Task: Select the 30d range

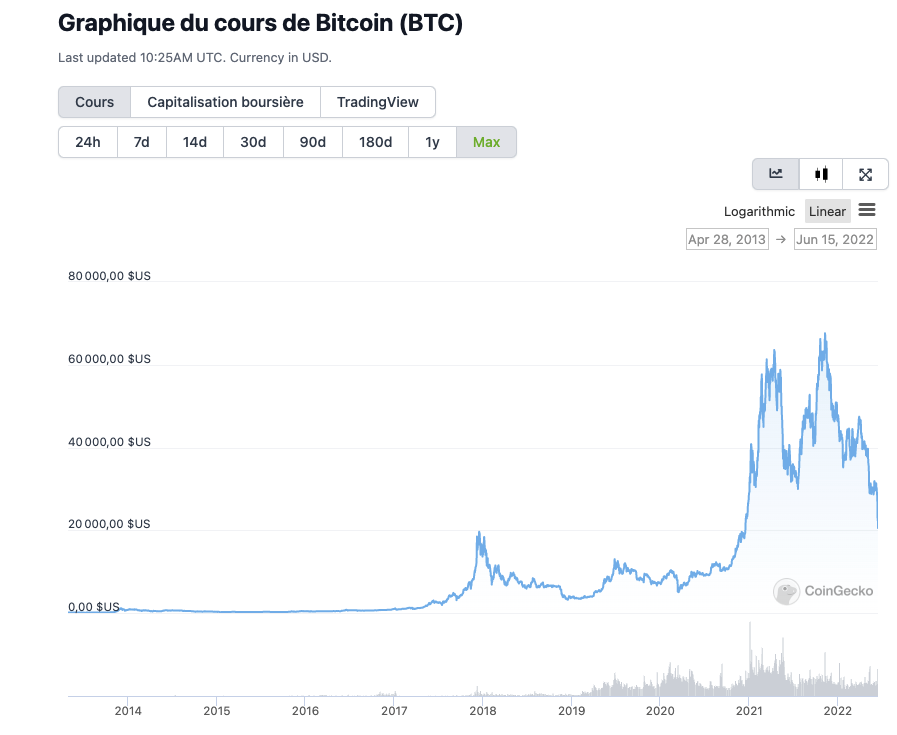Action: click(253, 142)
